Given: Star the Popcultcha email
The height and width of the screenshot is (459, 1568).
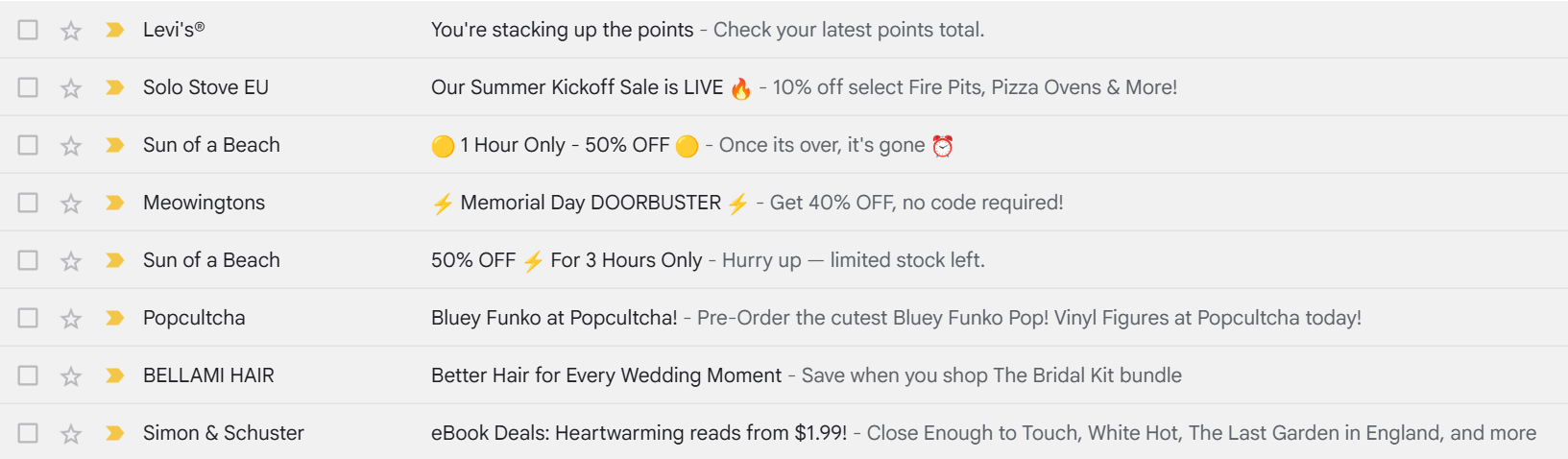Looking at the screenshot, I should coord(71,319).
